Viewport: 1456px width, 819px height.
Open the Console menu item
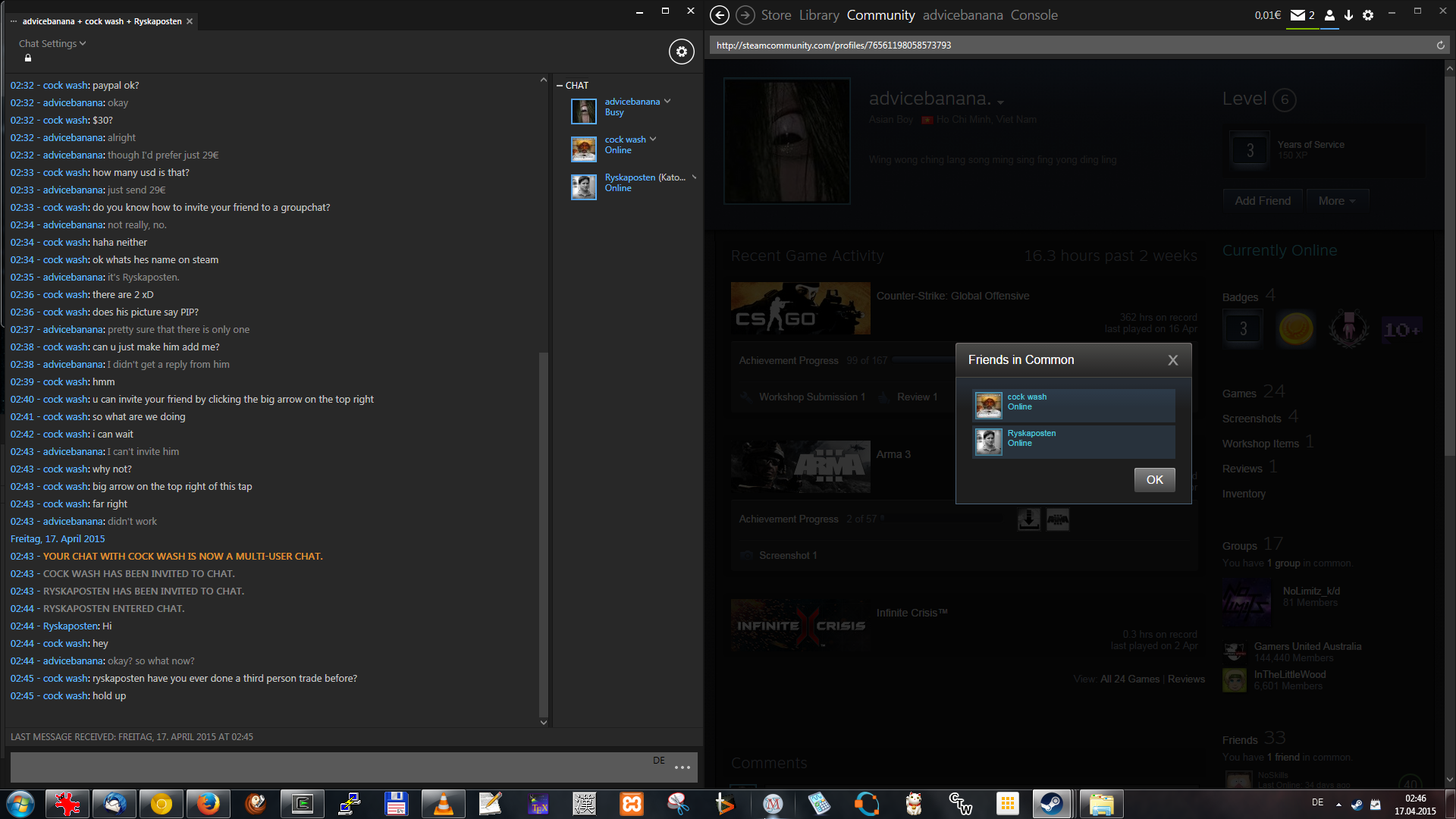pyautogui.click(x=1034, y=15)
